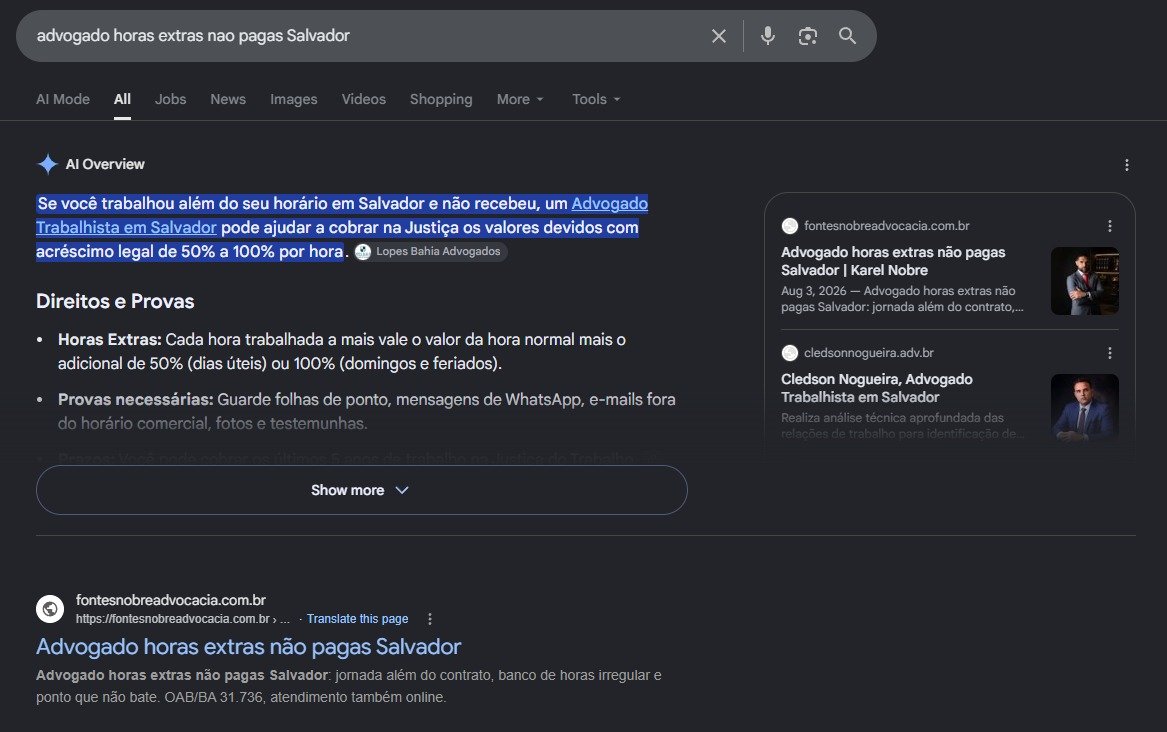Click the AI Overview sparkle icon

pos(48,164)
